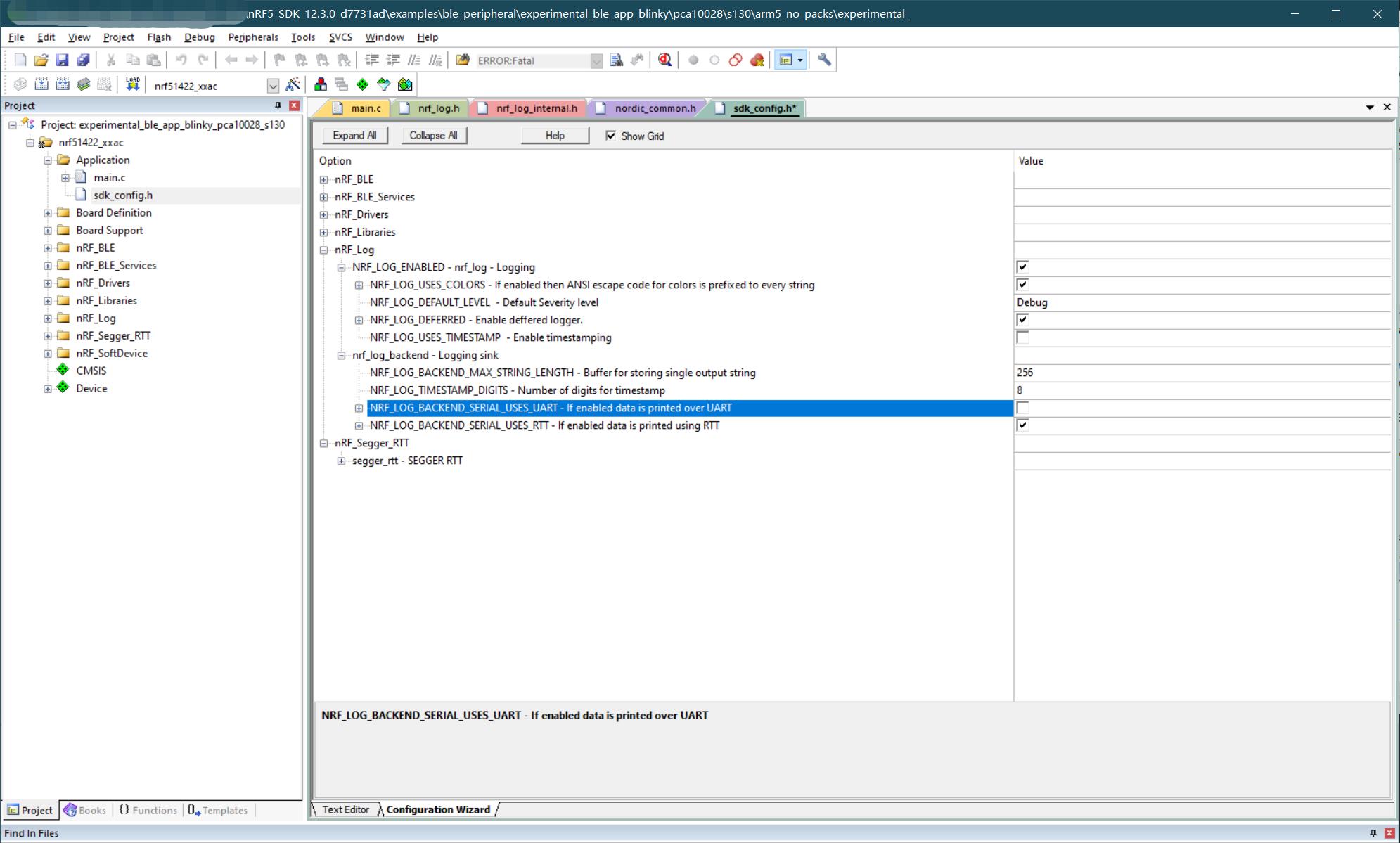Toggle NRF_LOG_BACKEND_SERIAL_USES_UART checkbox
1400x843 pixels.
(1022, 407)
